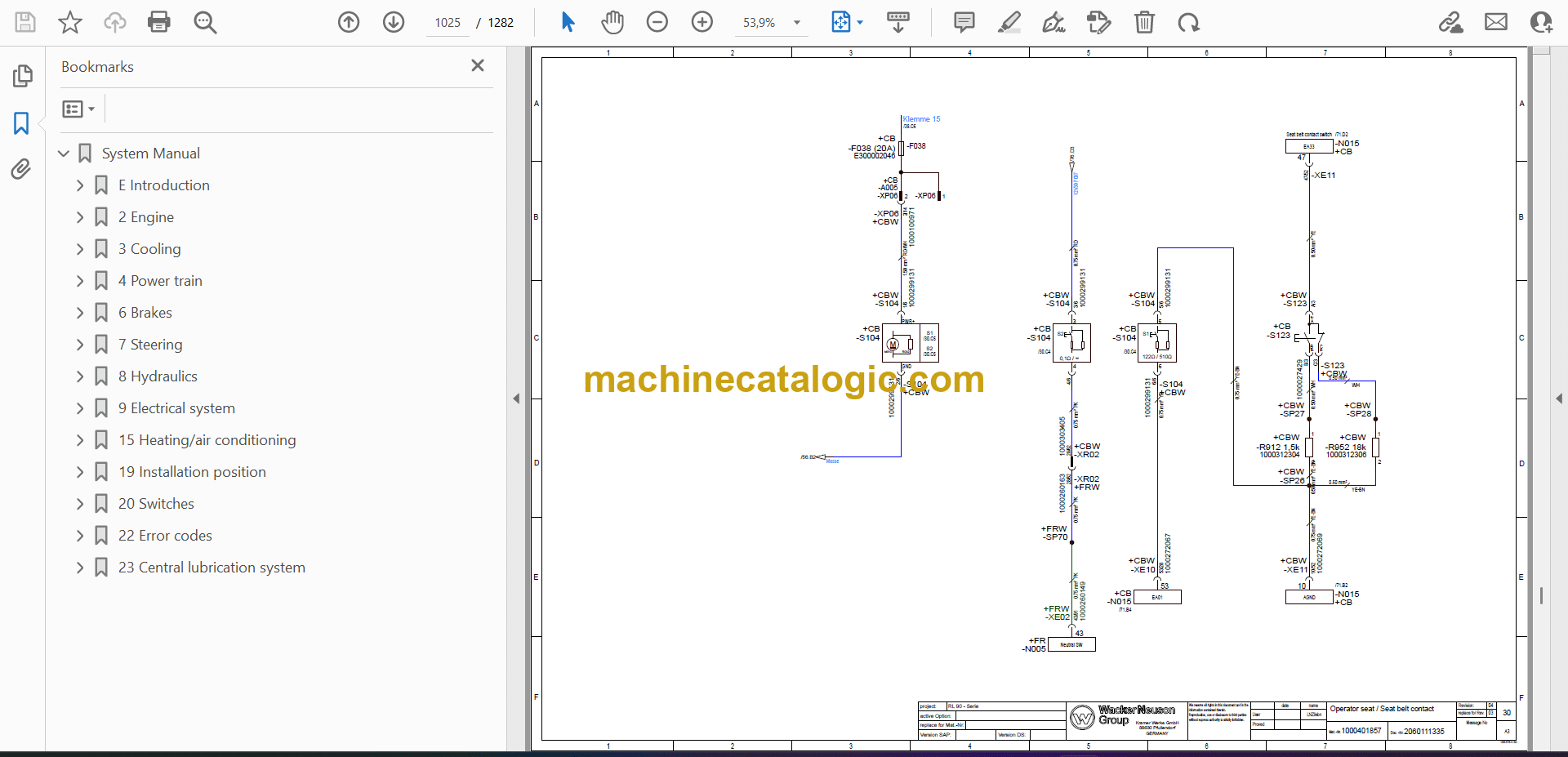Image resolution: width=1568 pixels, height=757 pixels.
Task: Click the vertical scrollbar thumb
Action: click(1541, 596)
